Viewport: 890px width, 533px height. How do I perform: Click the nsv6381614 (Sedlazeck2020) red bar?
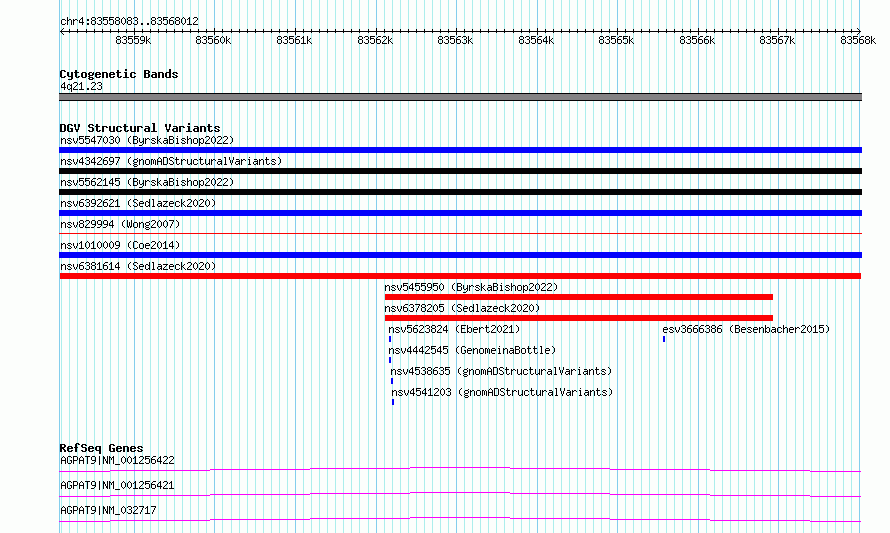460,276
